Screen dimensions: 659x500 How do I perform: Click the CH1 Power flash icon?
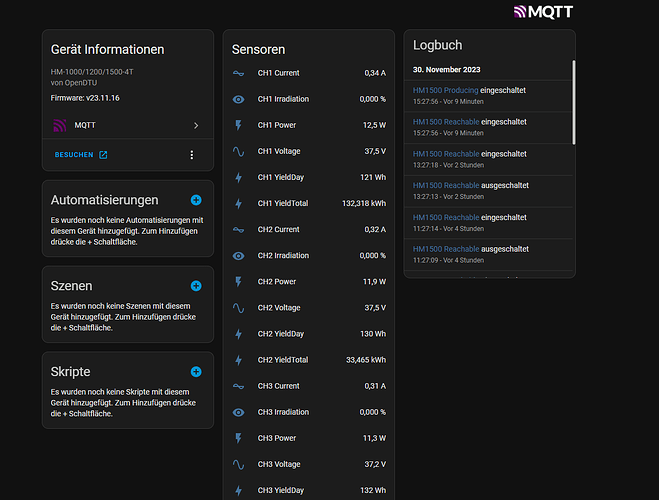238,125
